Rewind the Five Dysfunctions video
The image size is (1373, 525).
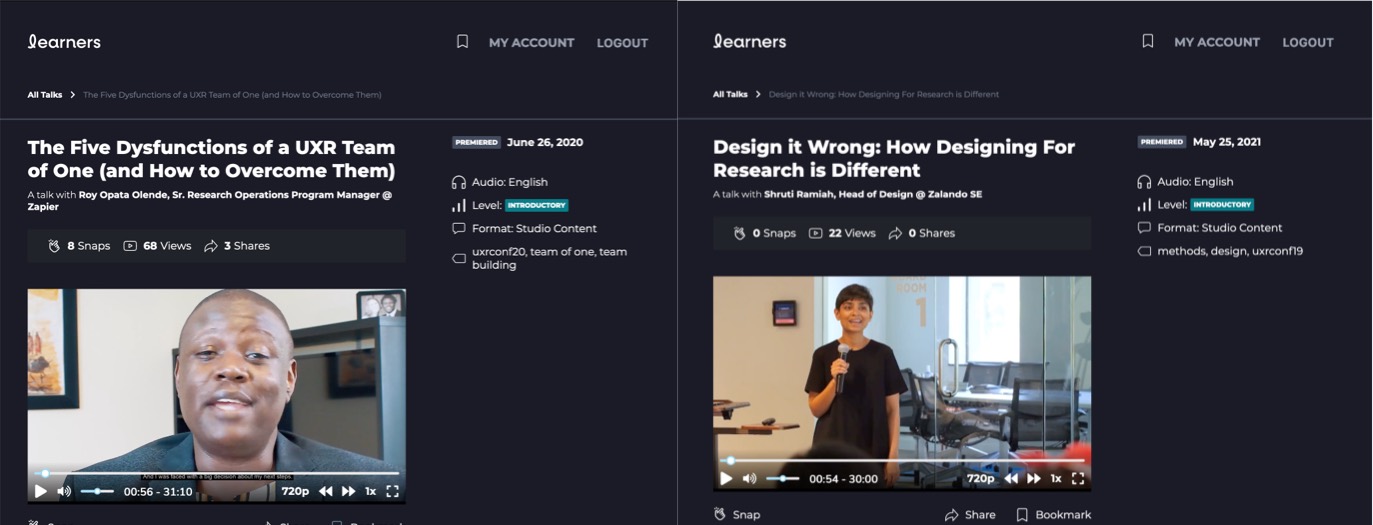[326, 491]
